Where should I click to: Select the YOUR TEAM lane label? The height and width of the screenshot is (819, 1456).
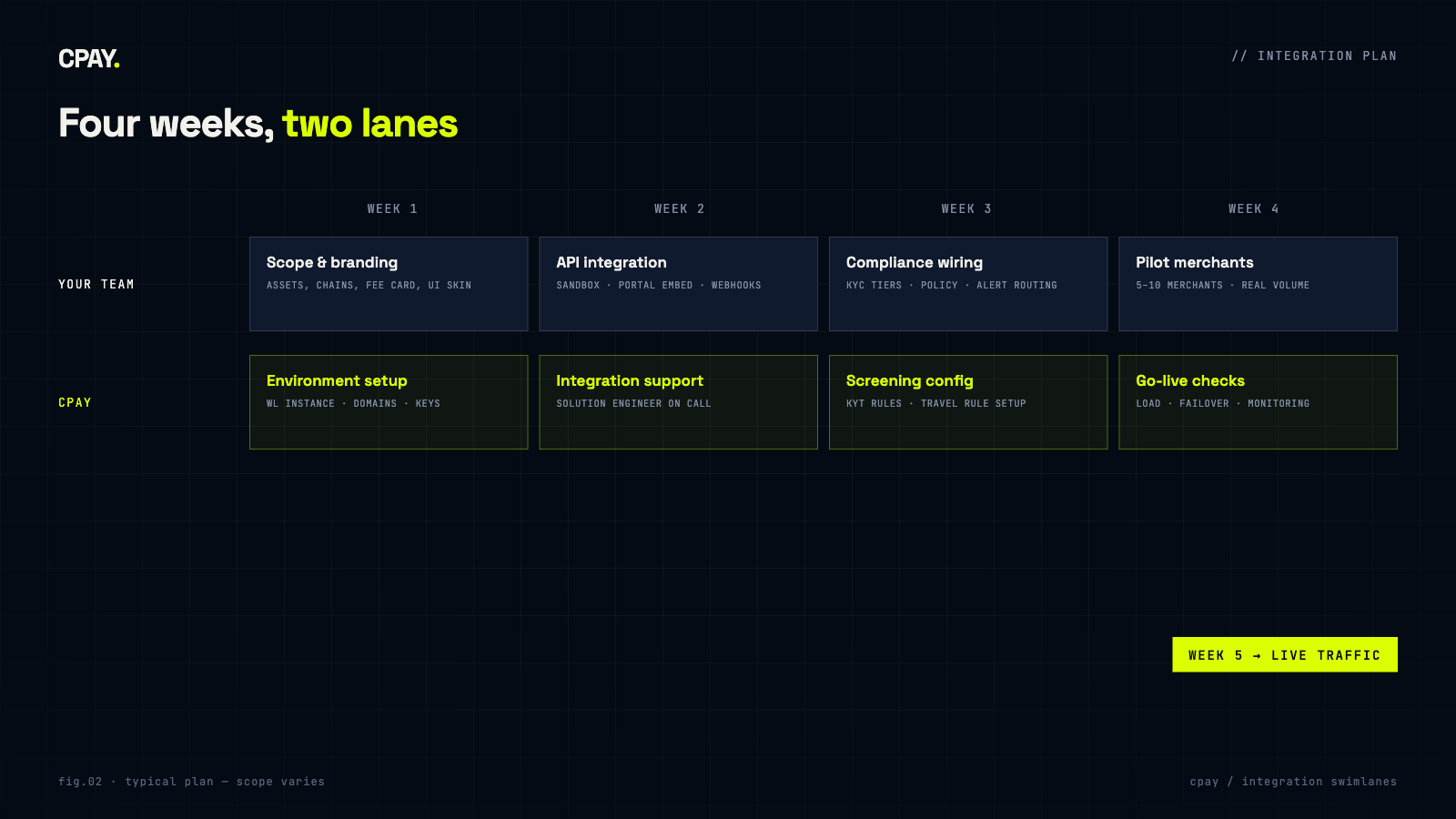[x=96, y=284]
